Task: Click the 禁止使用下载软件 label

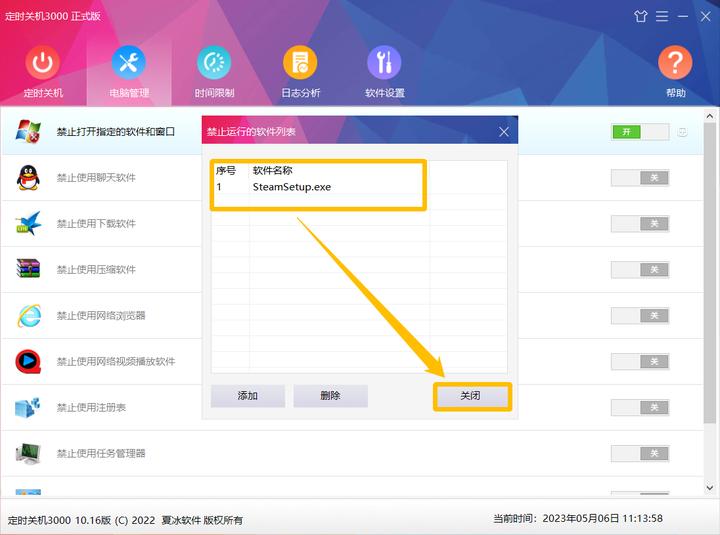Action: pos(96,224)
